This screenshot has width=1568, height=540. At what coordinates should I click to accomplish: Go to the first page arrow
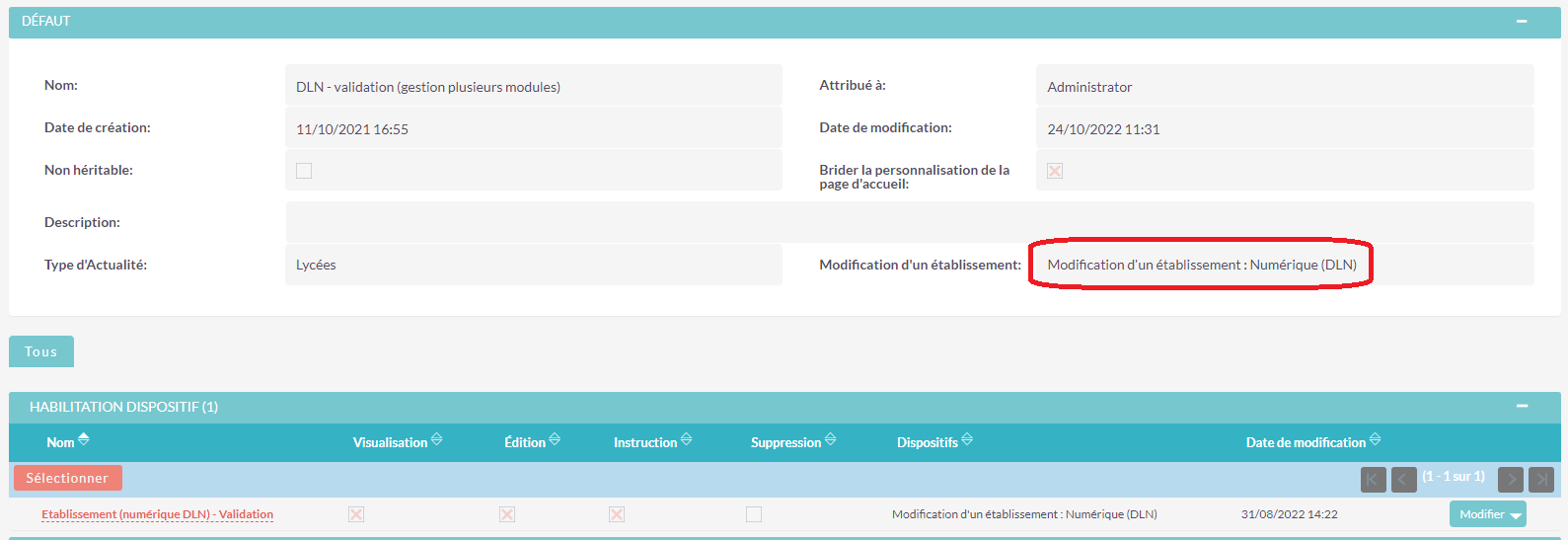pos(1373,480)
